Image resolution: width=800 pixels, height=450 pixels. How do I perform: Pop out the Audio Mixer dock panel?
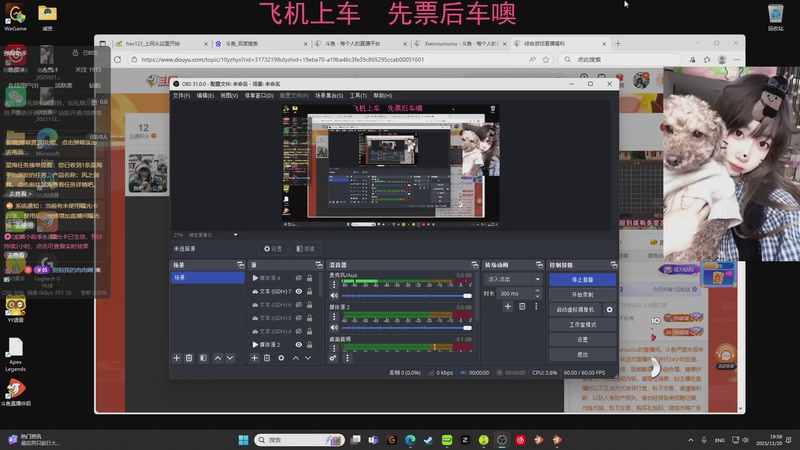tap(474, 265)
